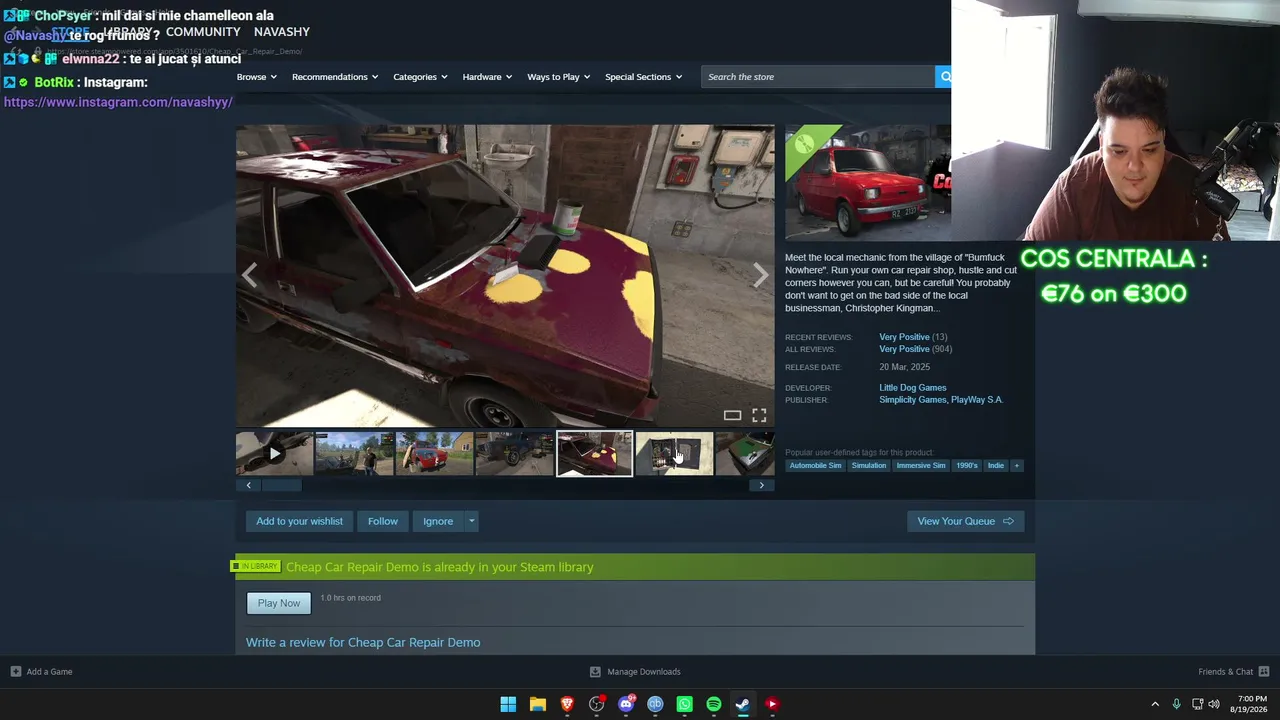Click Manage Downloads label
This screenshot has height=720, width=1280.
pyautogui.click(x=644, y=672)
